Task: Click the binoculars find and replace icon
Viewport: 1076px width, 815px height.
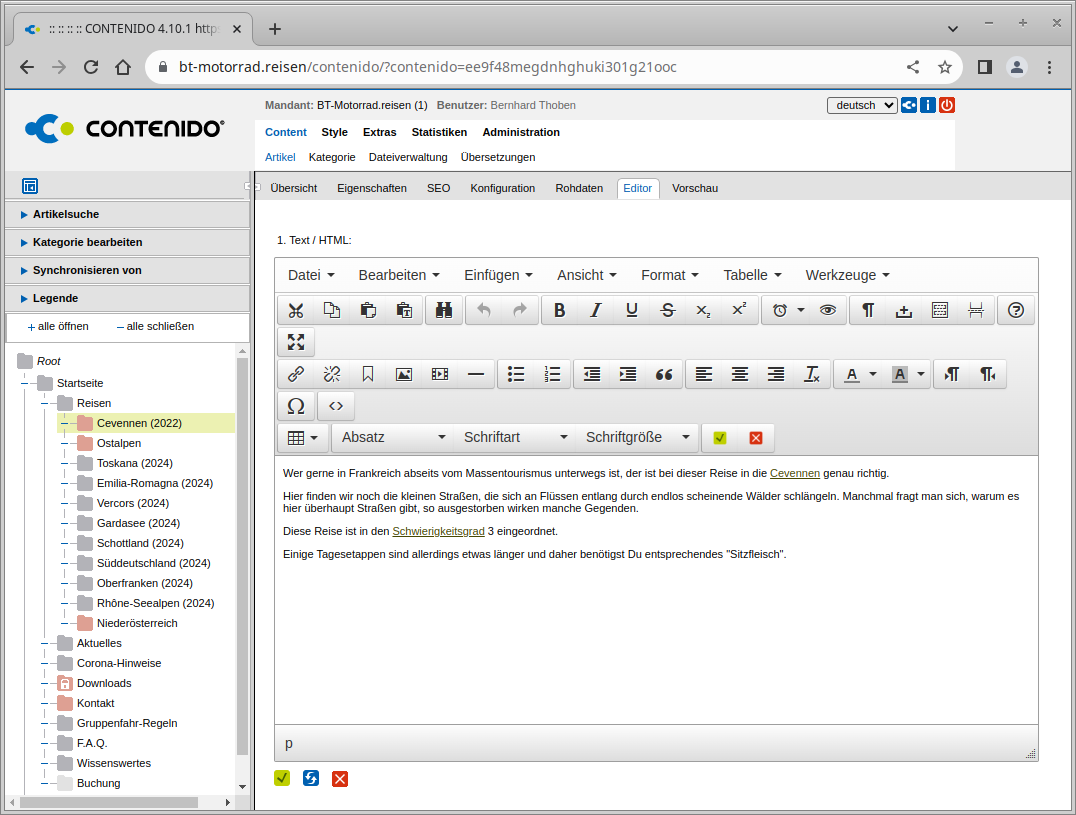Action: (x=444, y=310)
